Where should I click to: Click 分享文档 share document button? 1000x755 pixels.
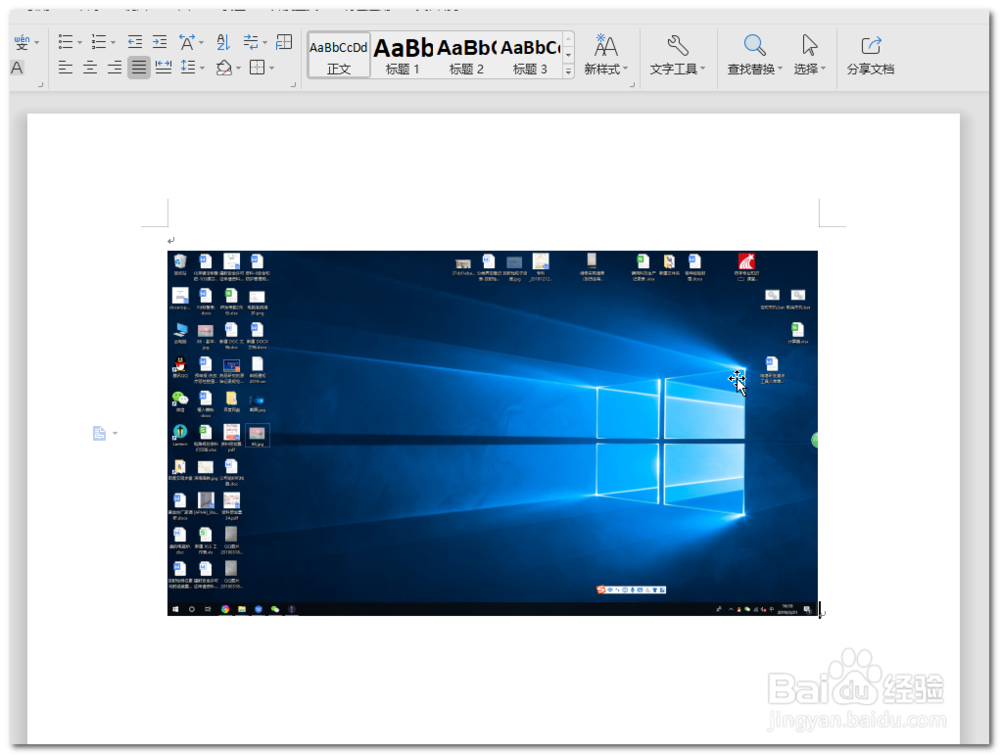(871, 55)
